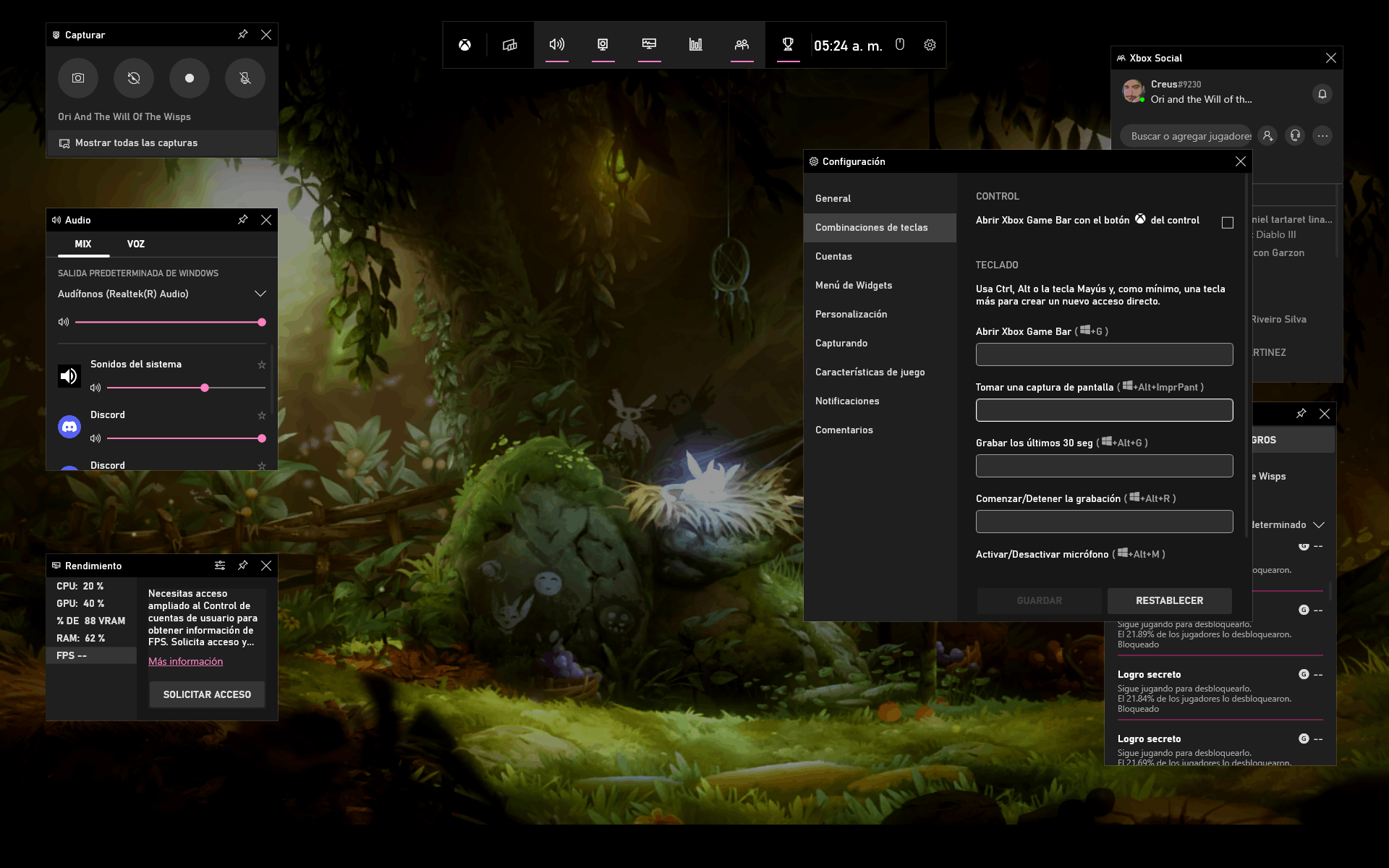Mute Discord volume speaker icon

[95, 439]
